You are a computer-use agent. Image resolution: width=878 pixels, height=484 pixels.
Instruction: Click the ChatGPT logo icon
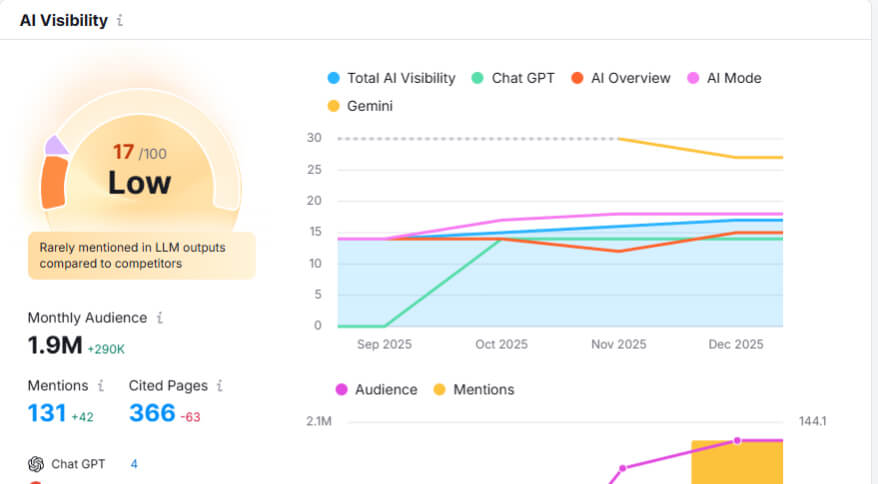coord(36,464)
